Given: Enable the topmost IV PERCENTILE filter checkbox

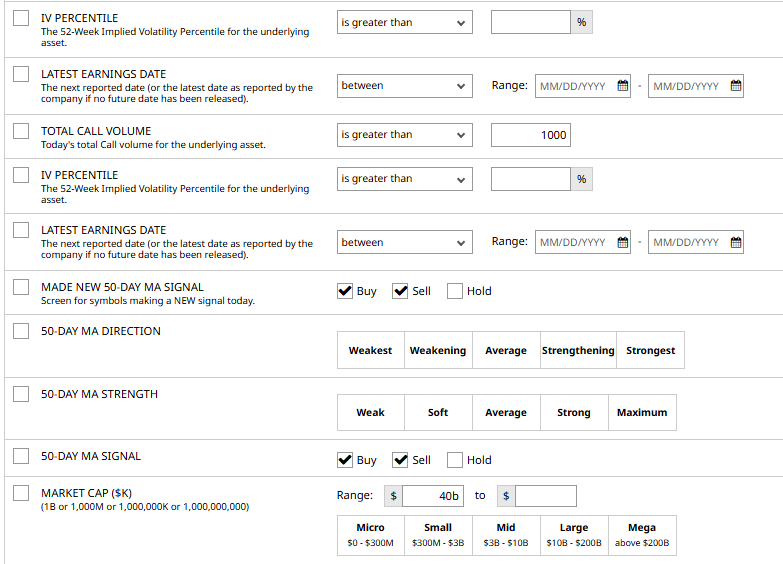Looking at the screenshot, I should [x=21, y=18].
